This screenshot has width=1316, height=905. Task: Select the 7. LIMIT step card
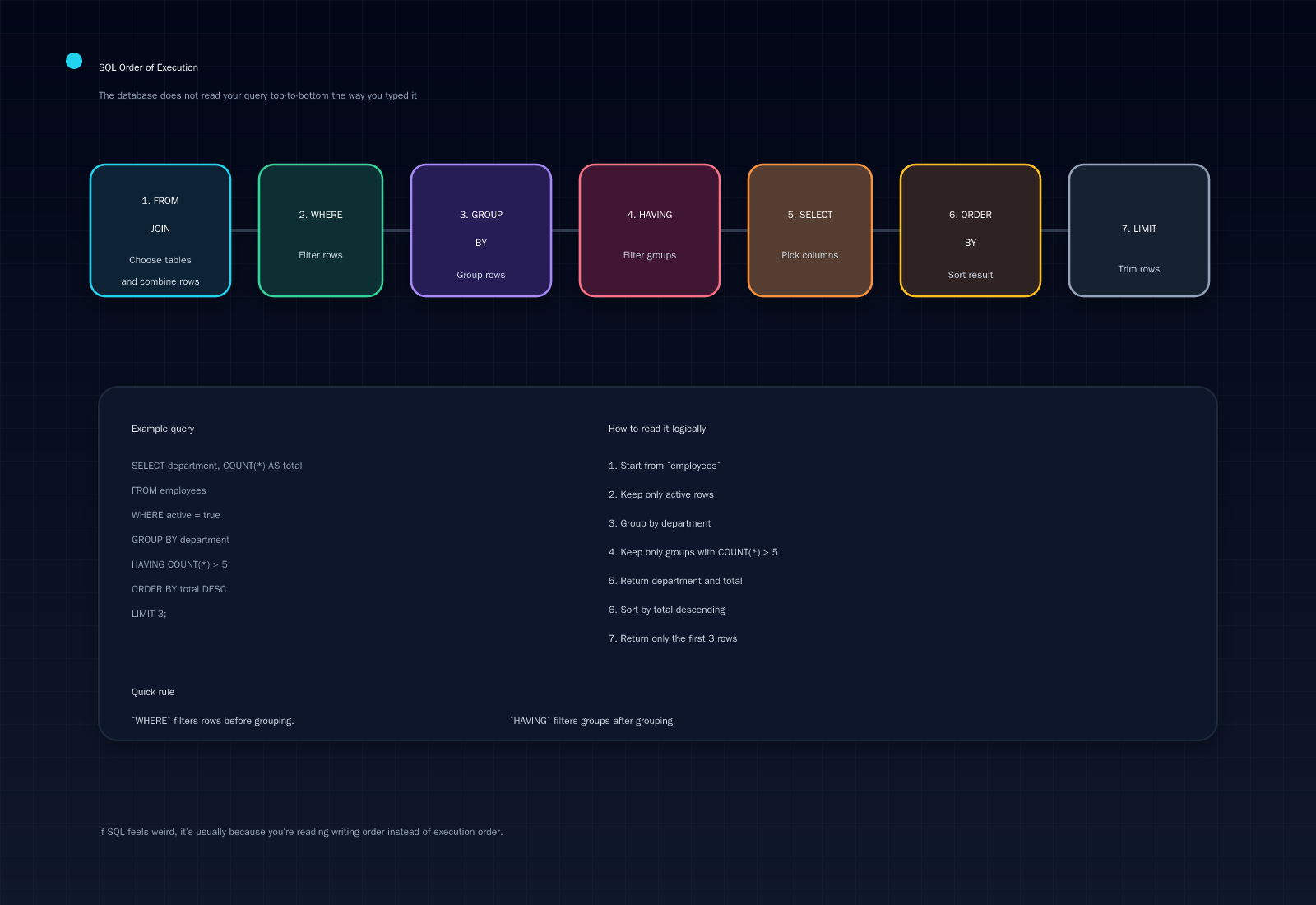1139,230
